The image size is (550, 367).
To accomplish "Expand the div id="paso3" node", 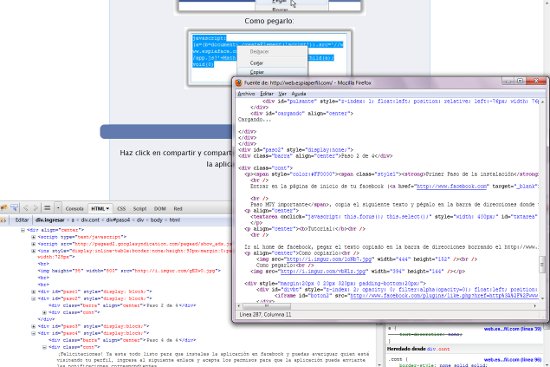I will pyautogui.click(x=34, y=326).
